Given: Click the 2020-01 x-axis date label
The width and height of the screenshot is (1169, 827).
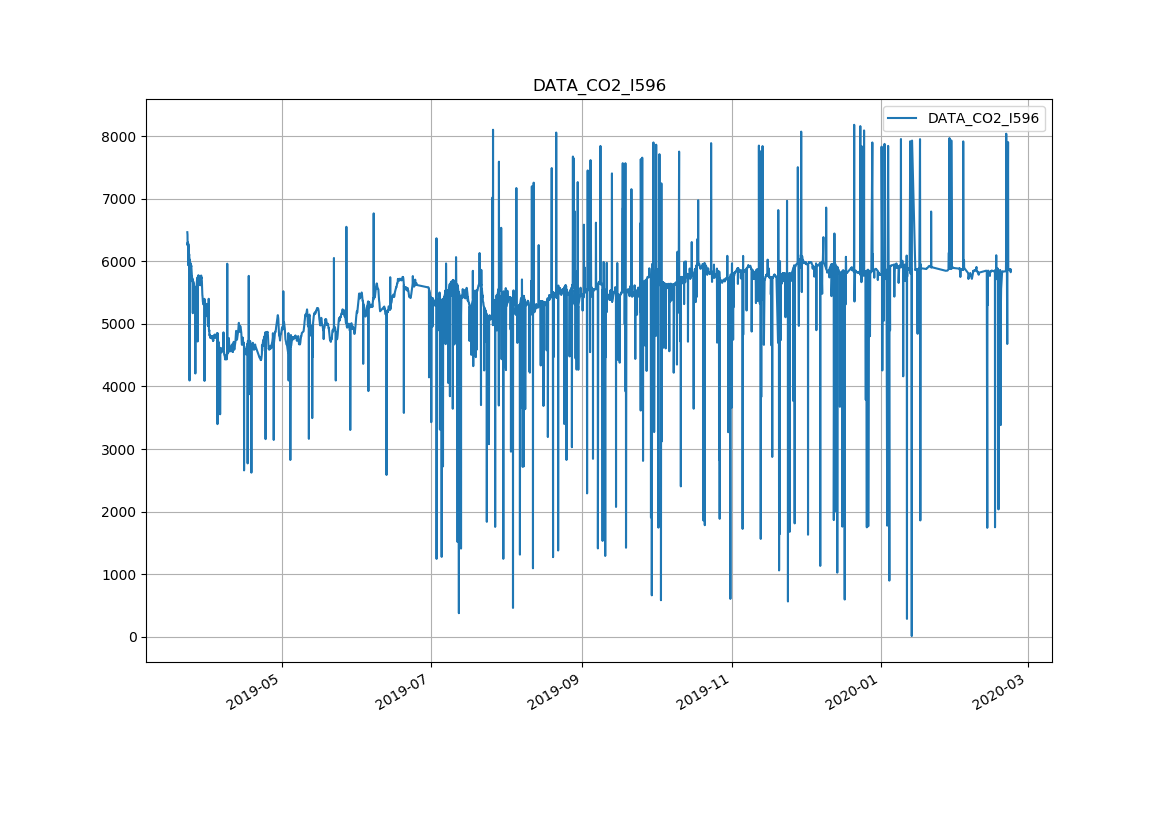Looking at the screenshot, I should (x=854, y=691).
